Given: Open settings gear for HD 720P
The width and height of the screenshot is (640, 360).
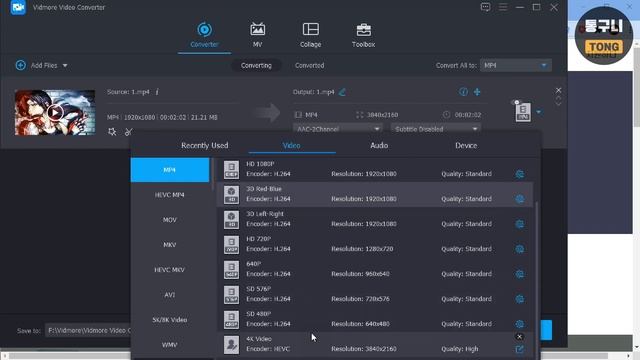Looking at the screenshot, I should 520,249.
